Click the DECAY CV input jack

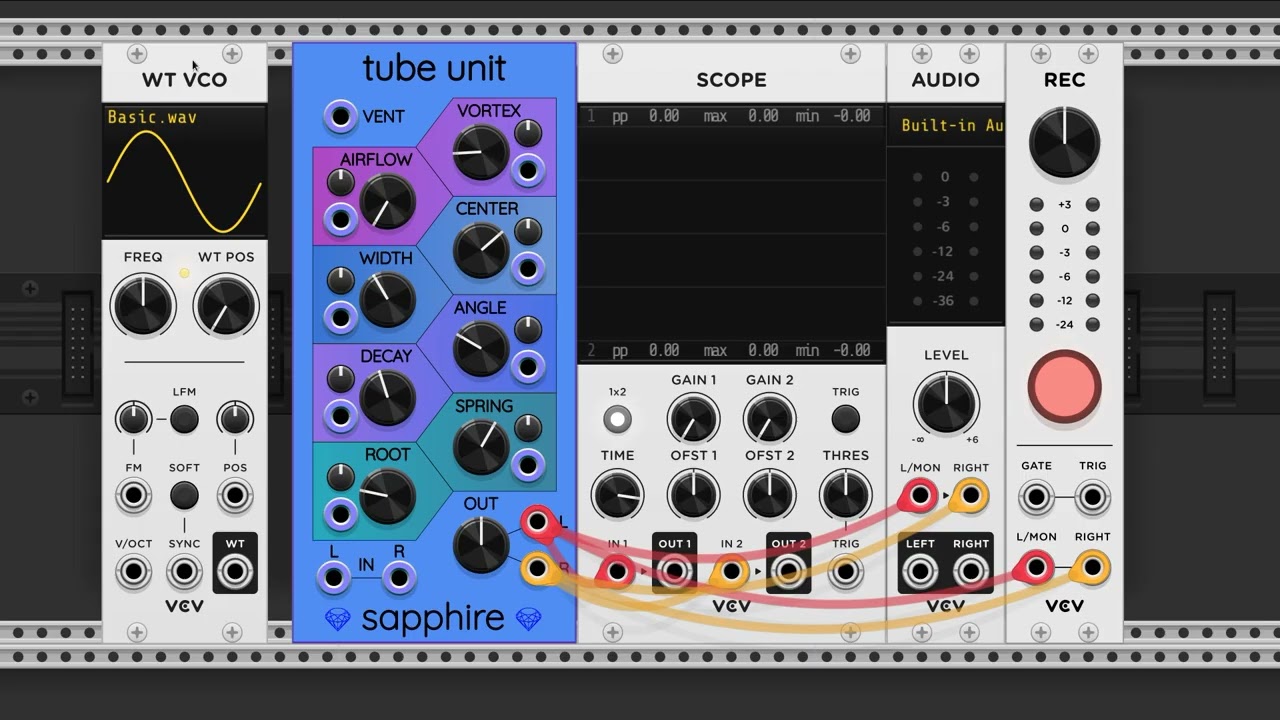pyautogui.click(x=341, y=416)
